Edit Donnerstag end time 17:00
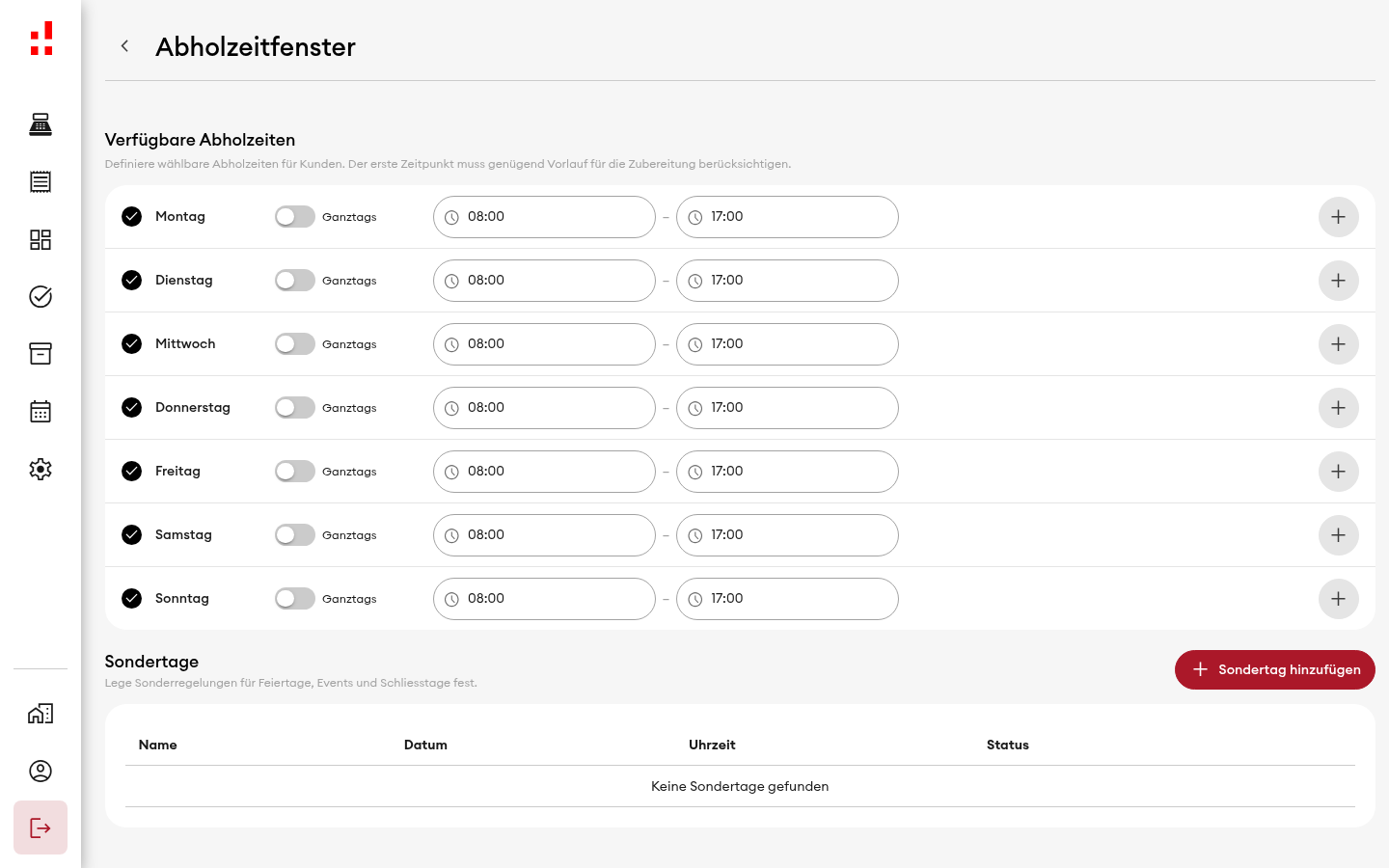The height and width of the screenshot is (868, 1389). pos(787,408)
